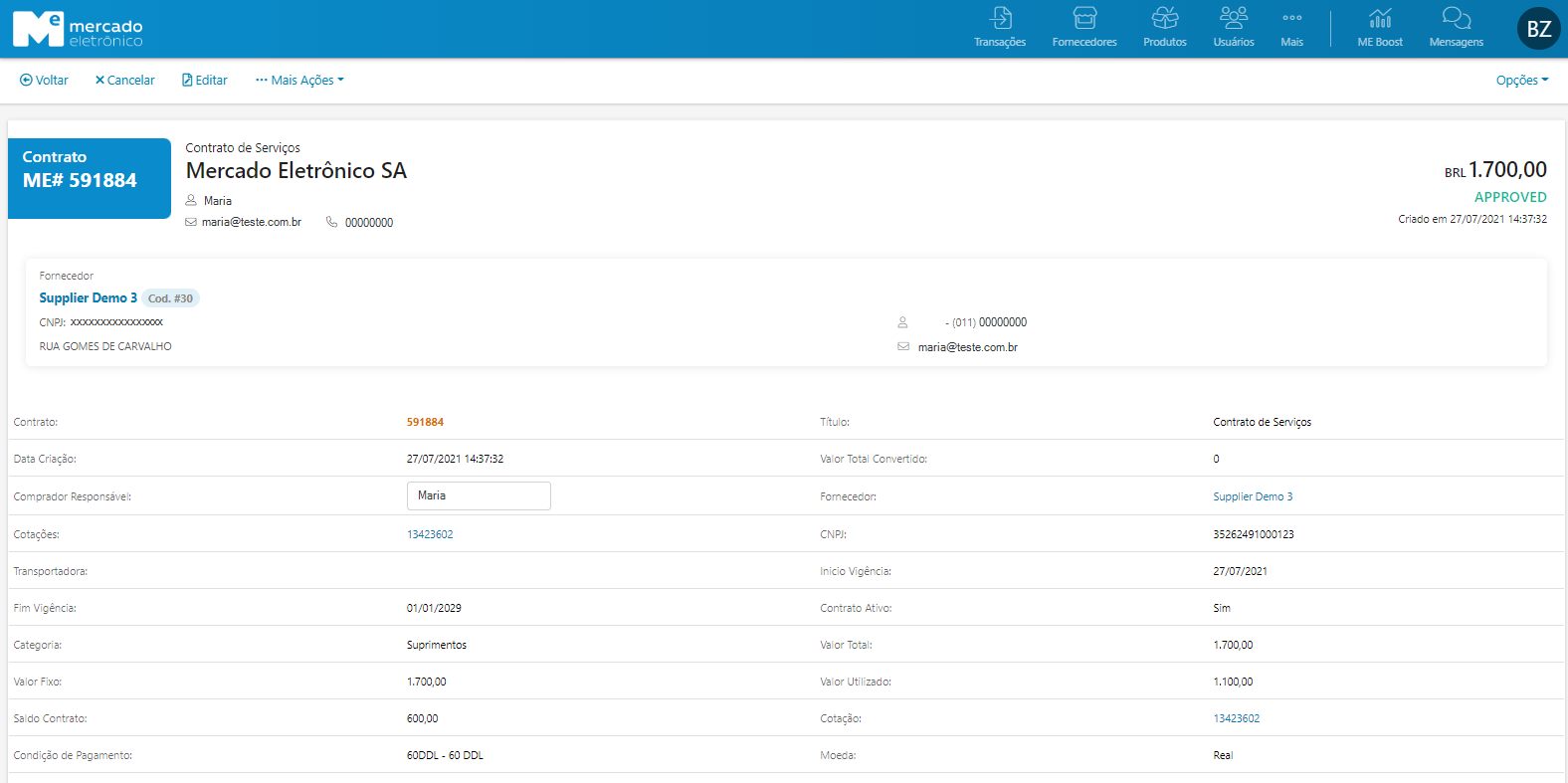Click the Contrato Ativo value Sim
The height and width of the screenshot is (783, 1568).
1222,608
